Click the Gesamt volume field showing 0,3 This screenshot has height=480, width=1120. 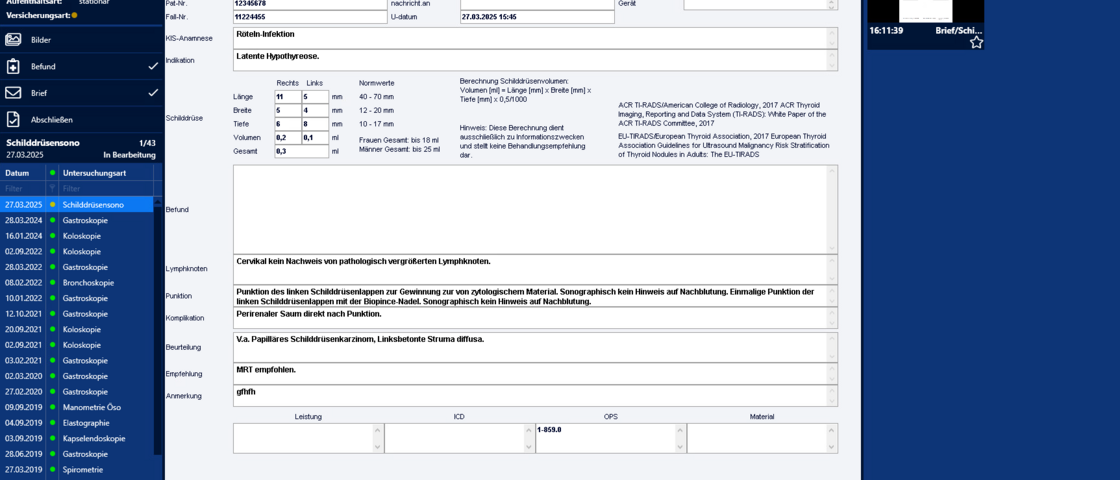[301, 151]
